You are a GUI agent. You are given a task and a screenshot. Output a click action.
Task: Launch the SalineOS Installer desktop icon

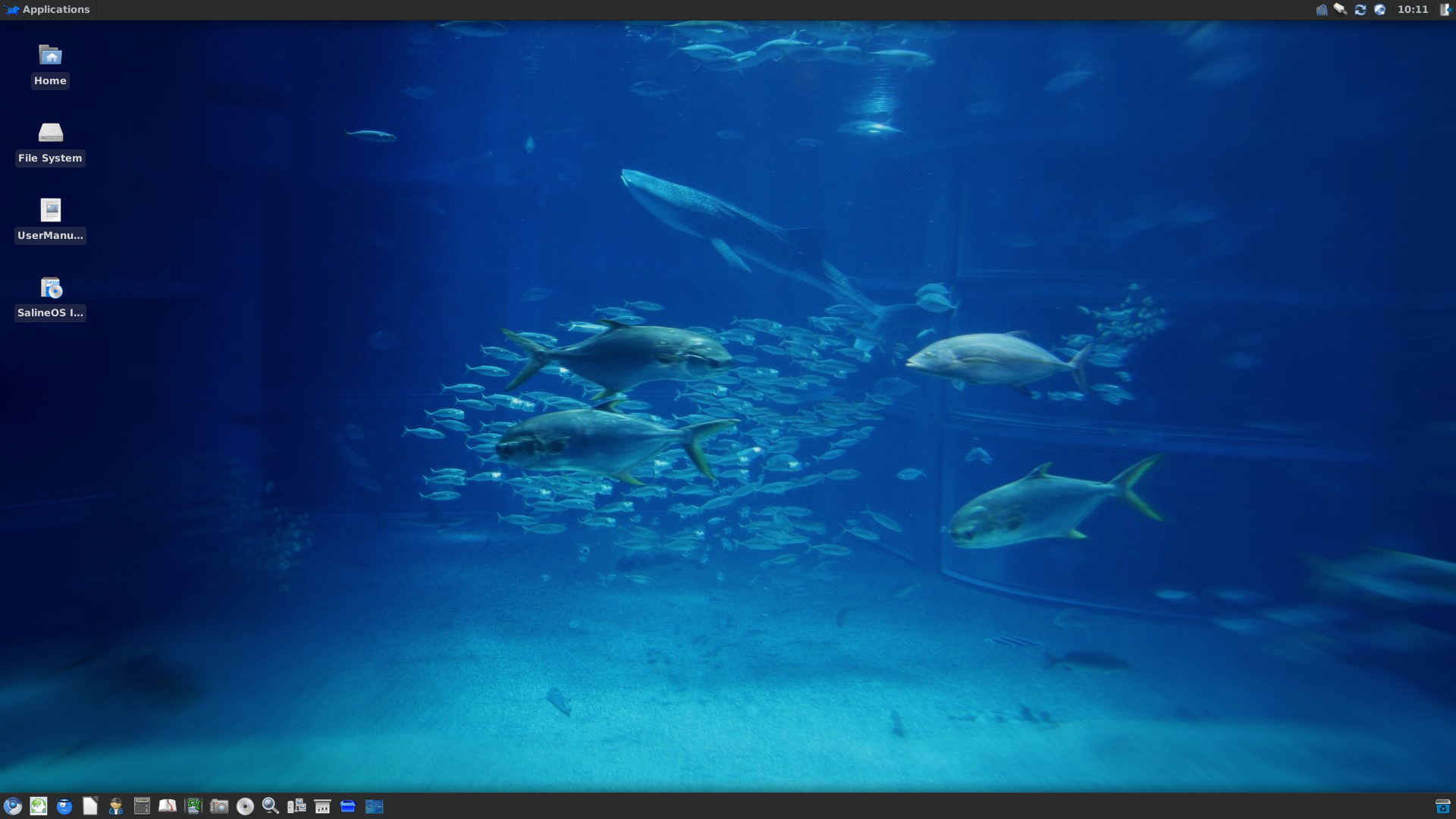pos(50,297)
